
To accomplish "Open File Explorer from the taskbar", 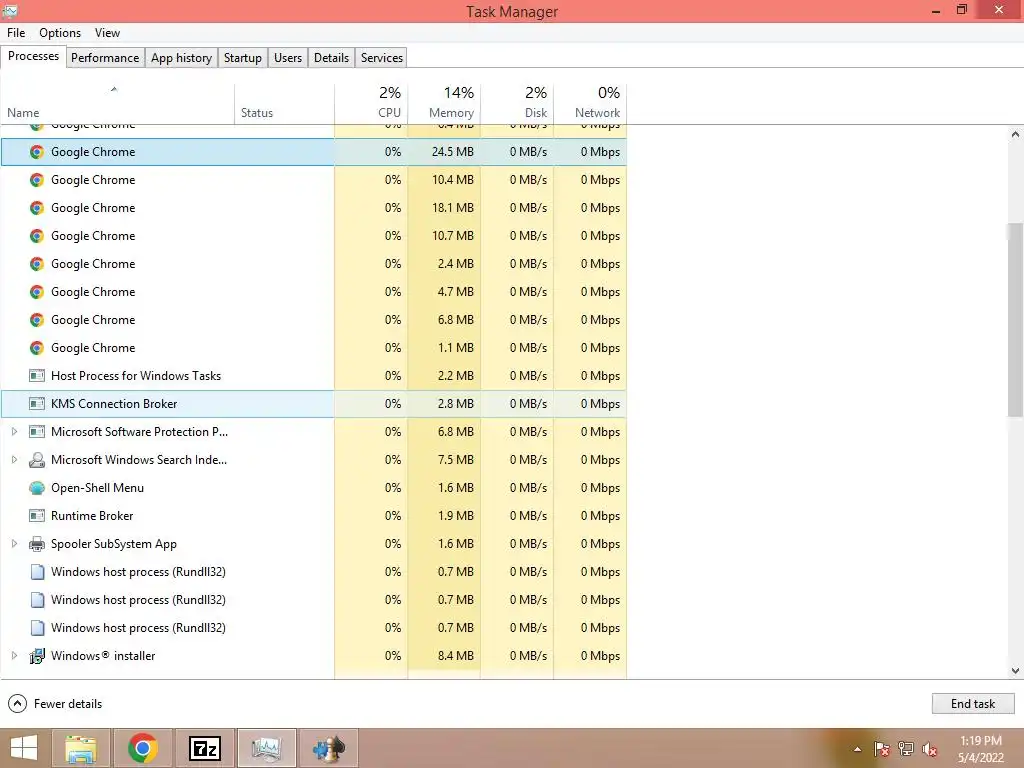I will pos(80,748).
